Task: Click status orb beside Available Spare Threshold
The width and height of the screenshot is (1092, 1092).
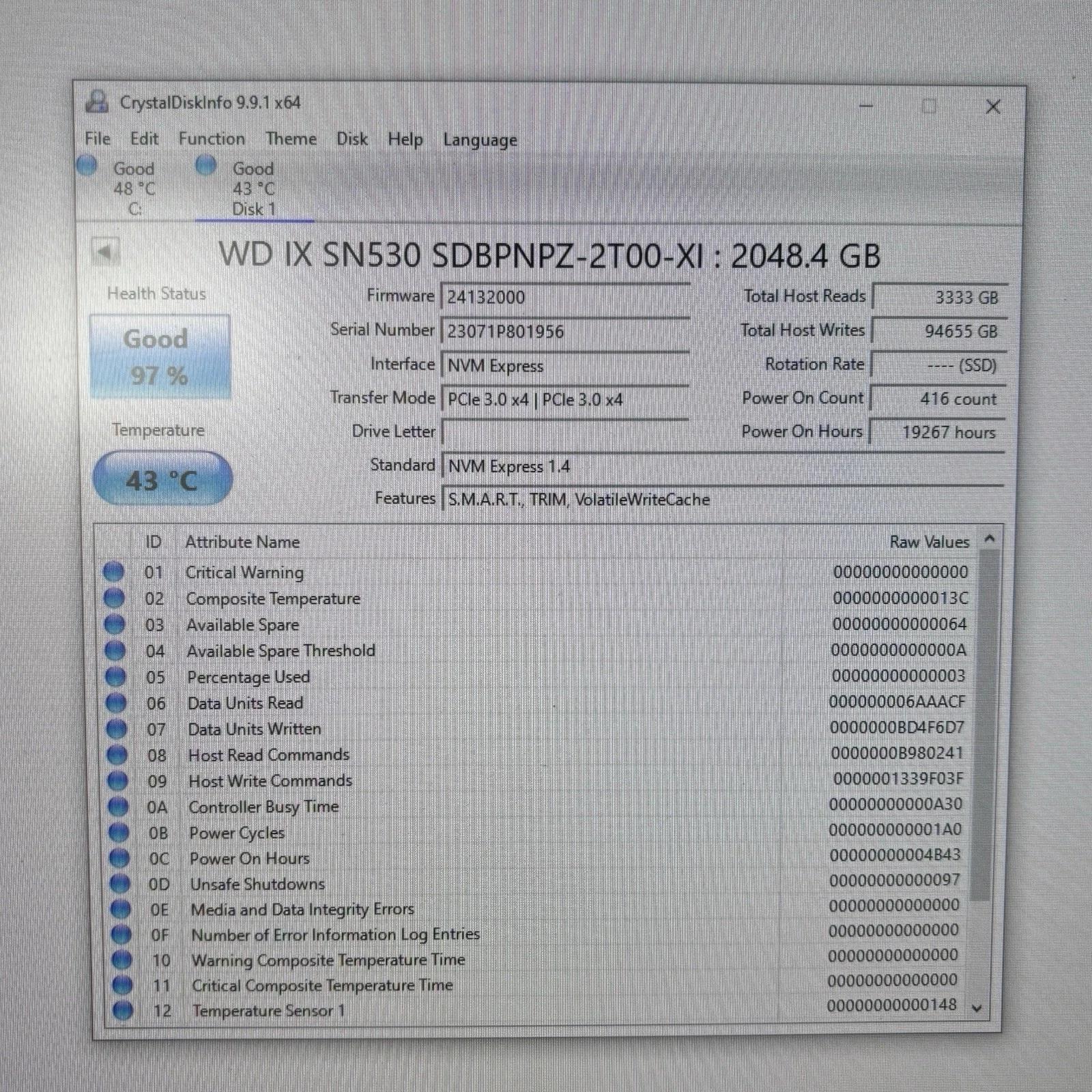Action: click(x=115, y=650)
